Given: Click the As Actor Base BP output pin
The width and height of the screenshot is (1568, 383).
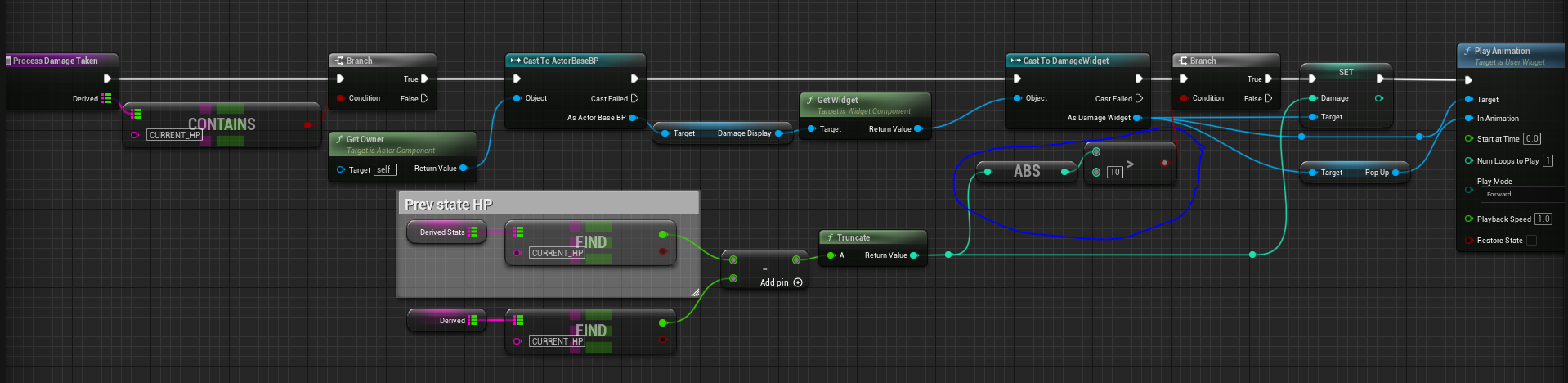Looking at the screenshot, I should coord(633,118).
